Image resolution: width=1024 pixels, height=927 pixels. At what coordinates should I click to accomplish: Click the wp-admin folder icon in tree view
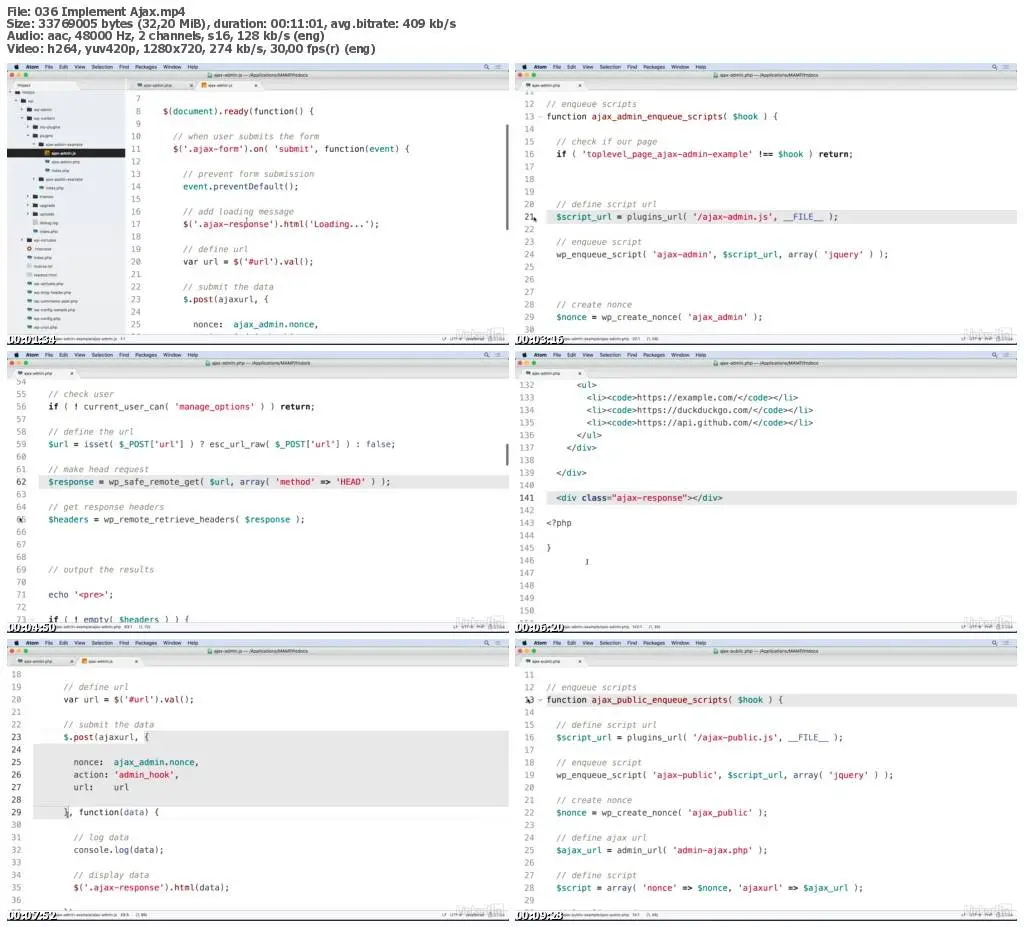point(29,110)
